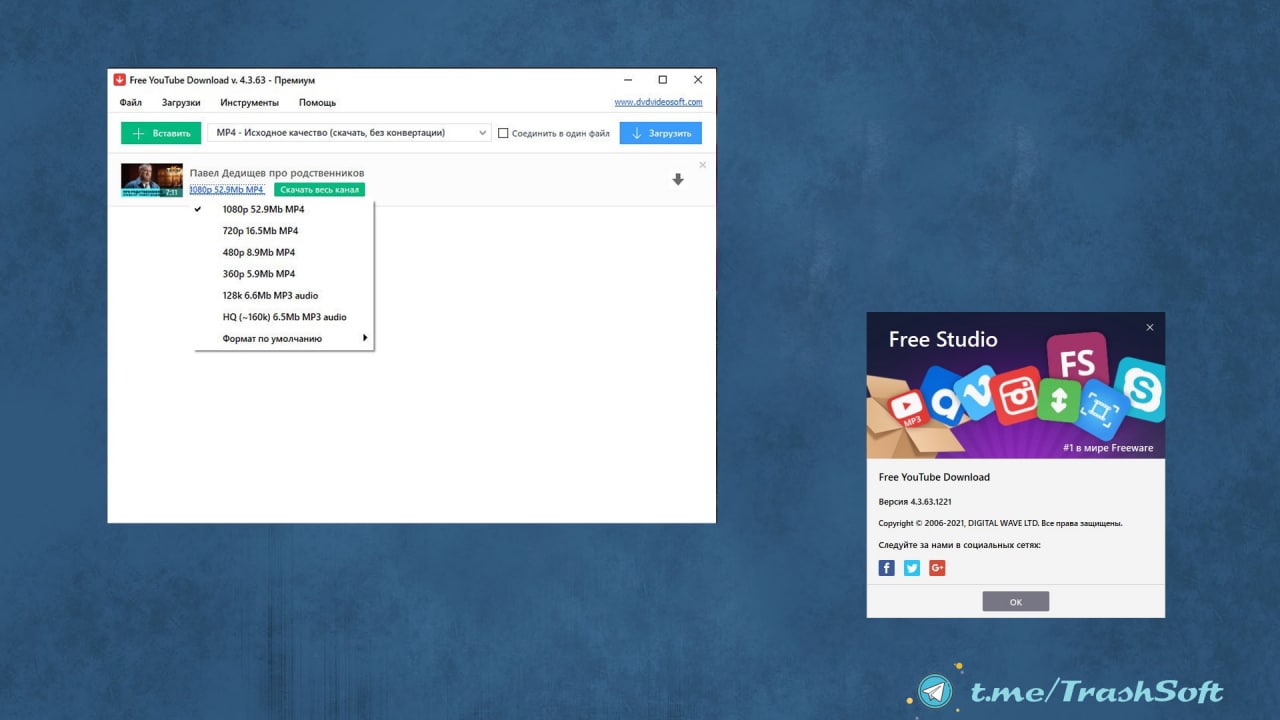Open the Инструменты menu
Viewport: 1280px width, 720px height.
click(x=250, y=103)
